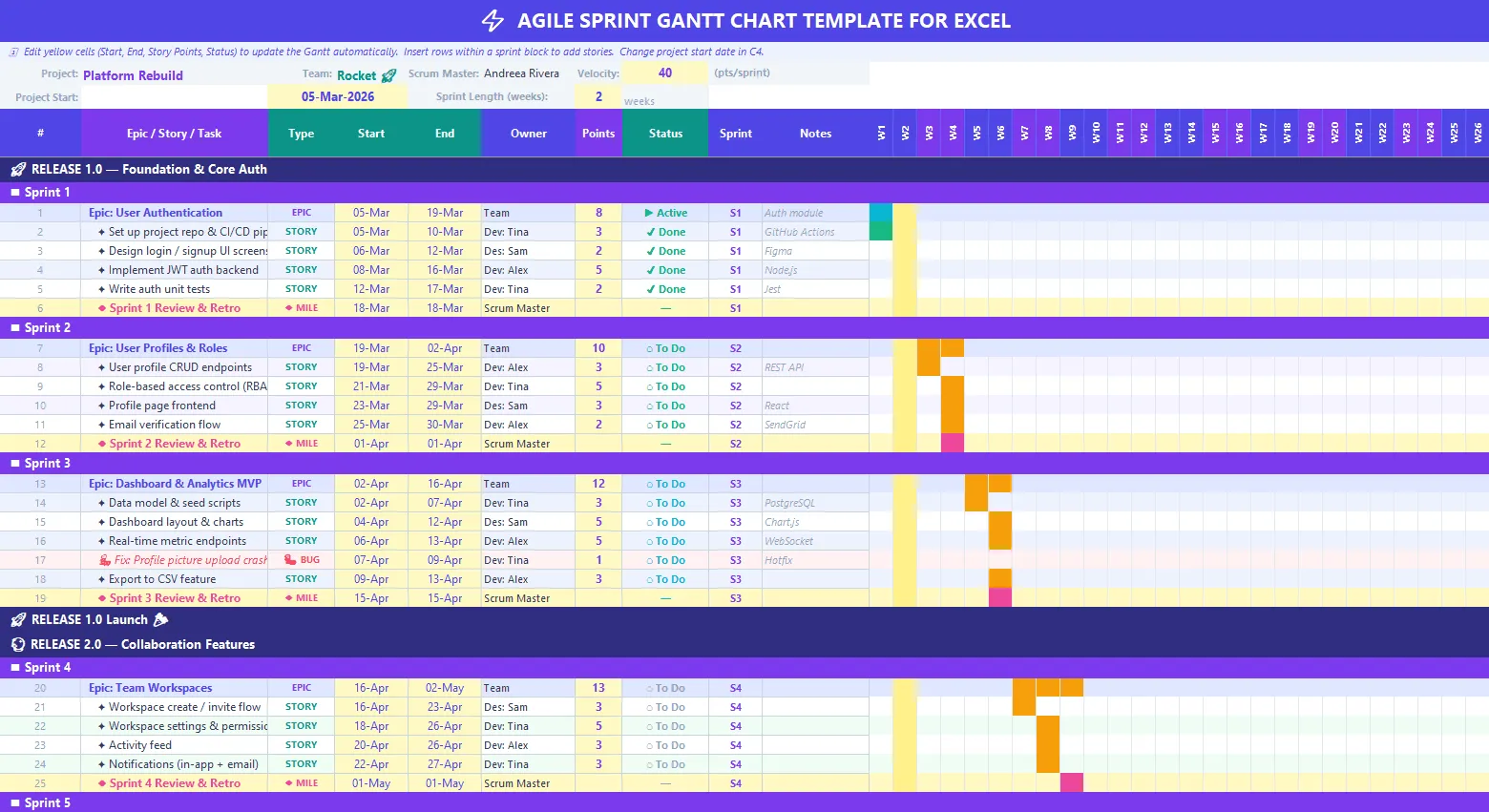This screenshot has height=812, width=1489.
Task: Open the Epic: User Authentication entry
Action: [x=156, y=212]
